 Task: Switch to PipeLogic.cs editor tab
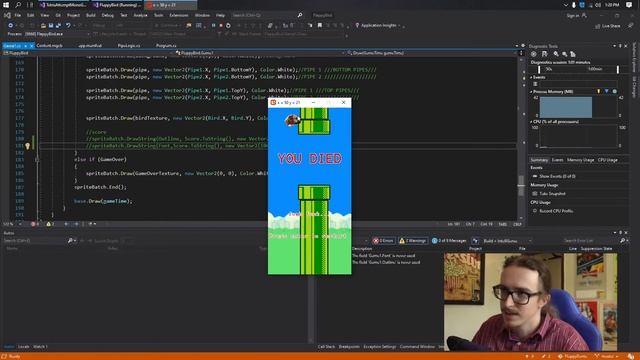click(x=129, y=46)
